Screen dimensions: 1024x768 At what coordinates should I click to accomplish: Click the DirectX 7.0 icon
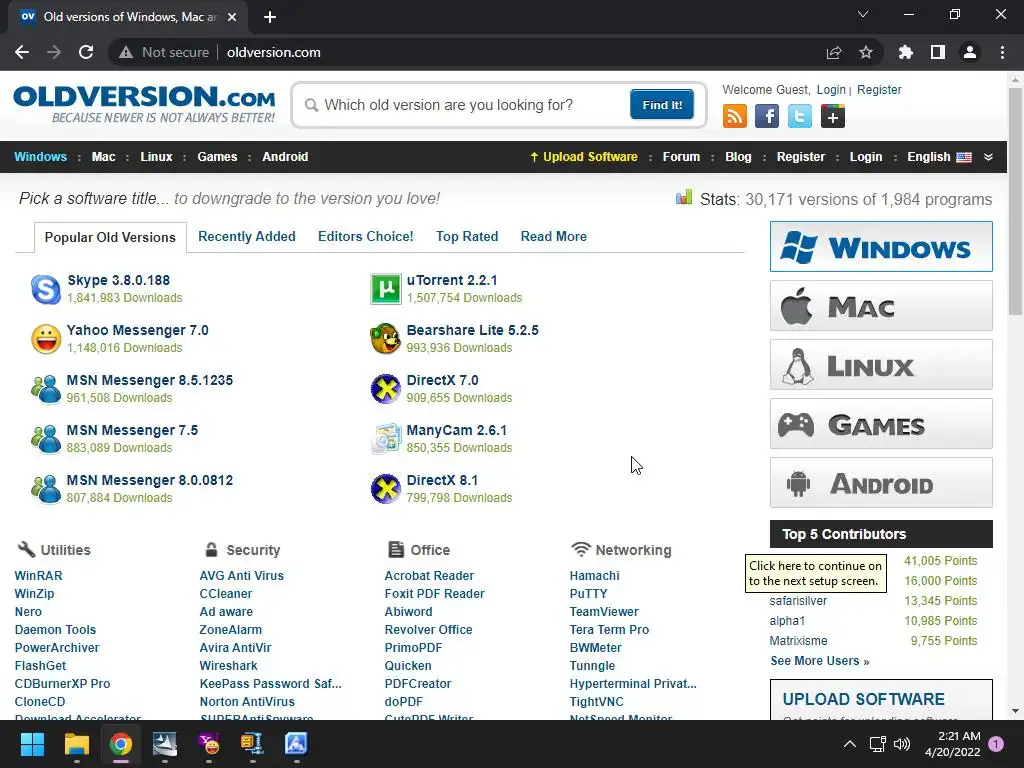385,389
